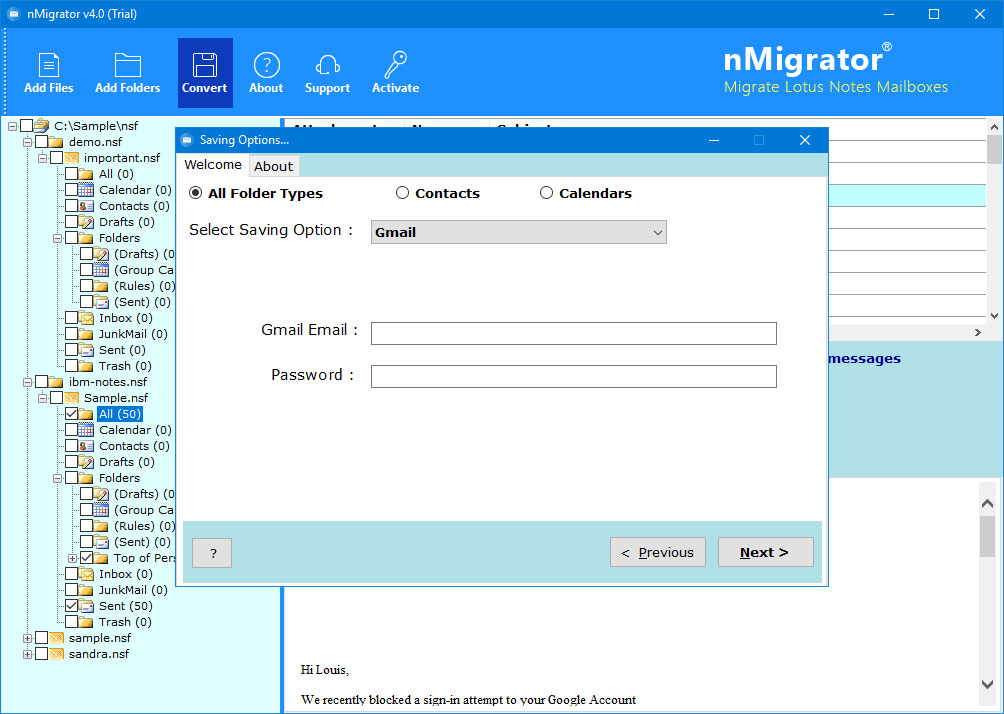
Task: Click the demo.nsf folder icon
Action: click(x=56, y=142)
